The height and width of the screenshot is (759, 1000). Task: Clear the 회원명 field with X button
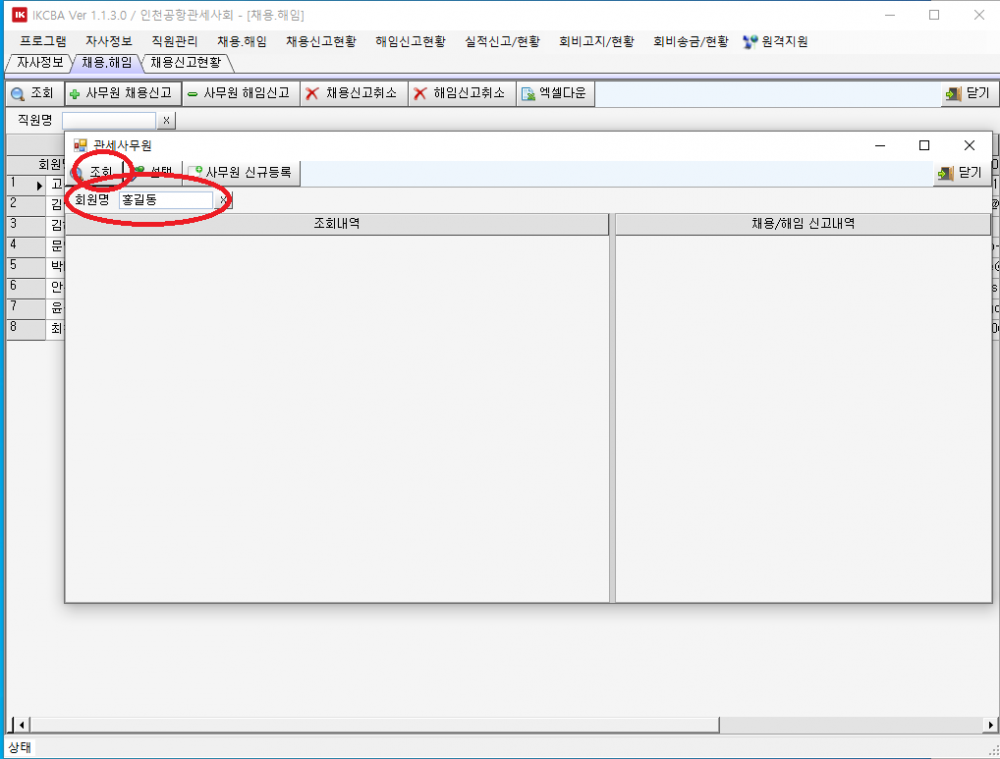click(224, 200)
